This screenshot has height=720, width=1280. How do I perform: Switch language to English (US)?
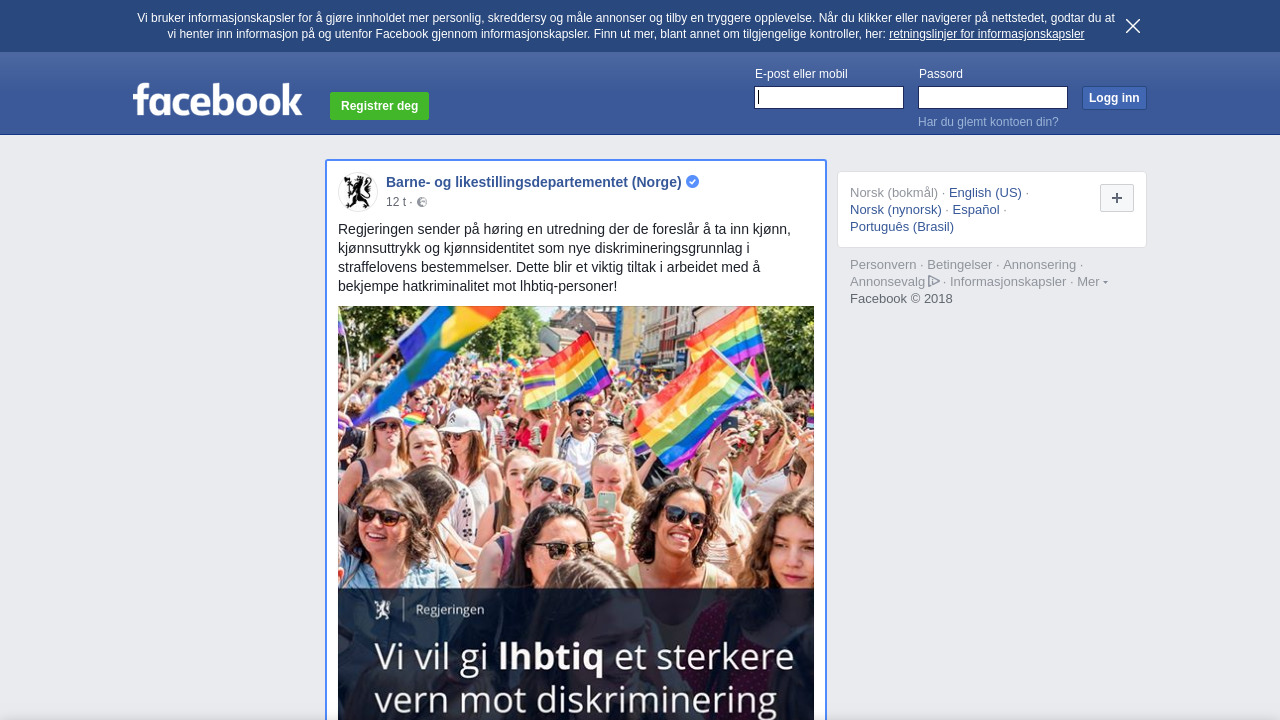tap(985, 193)
